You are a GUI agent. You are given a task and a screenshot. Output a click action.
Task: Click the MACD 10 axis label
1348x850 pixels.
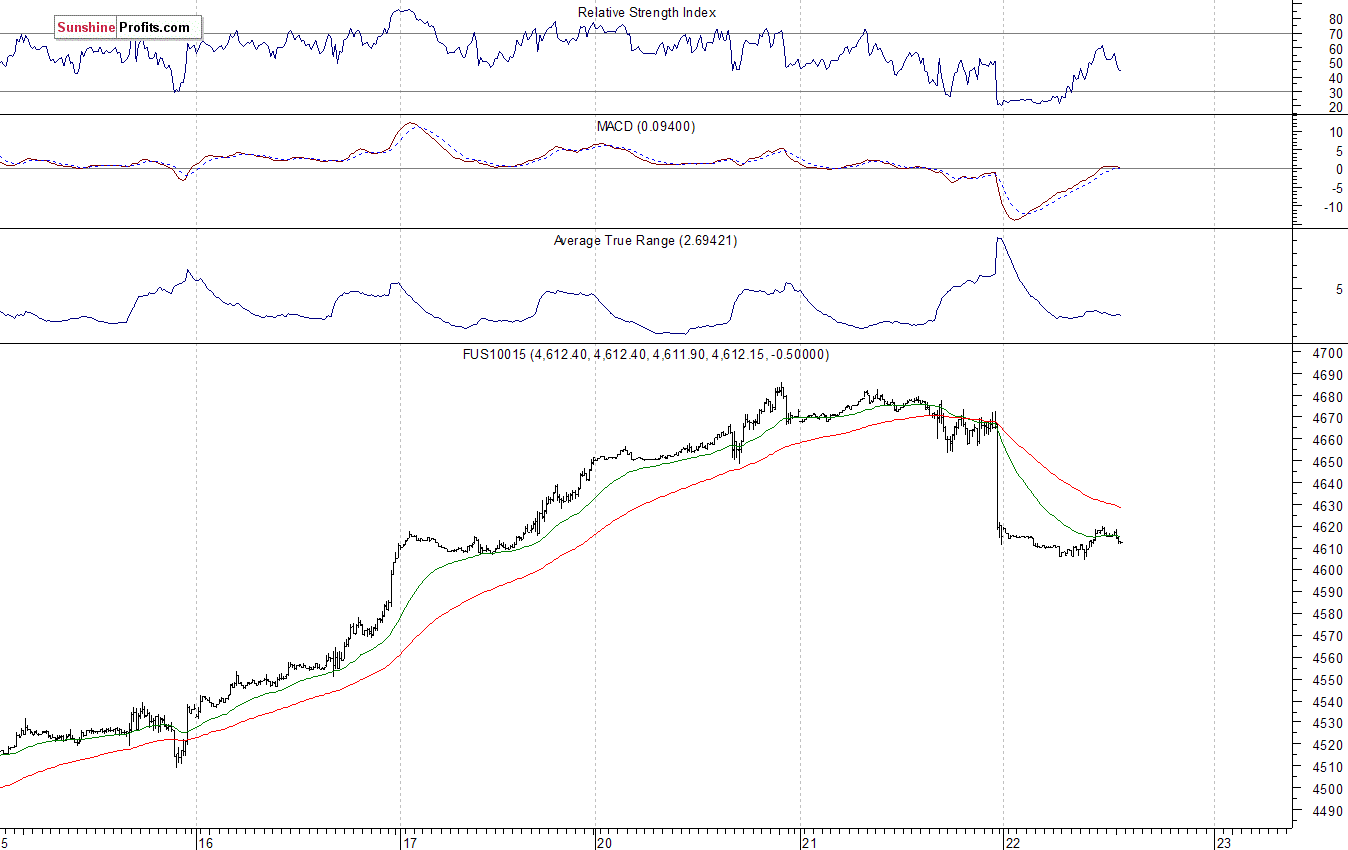1336,132
